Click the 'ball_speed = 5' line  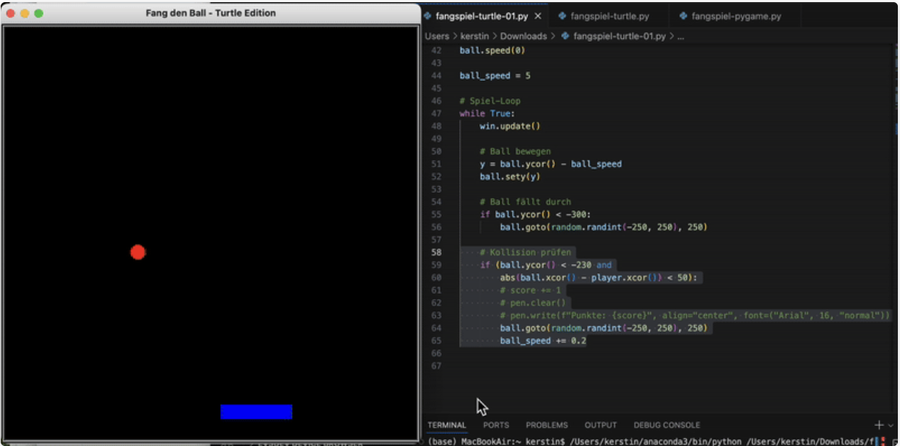(x=495, y=76)
